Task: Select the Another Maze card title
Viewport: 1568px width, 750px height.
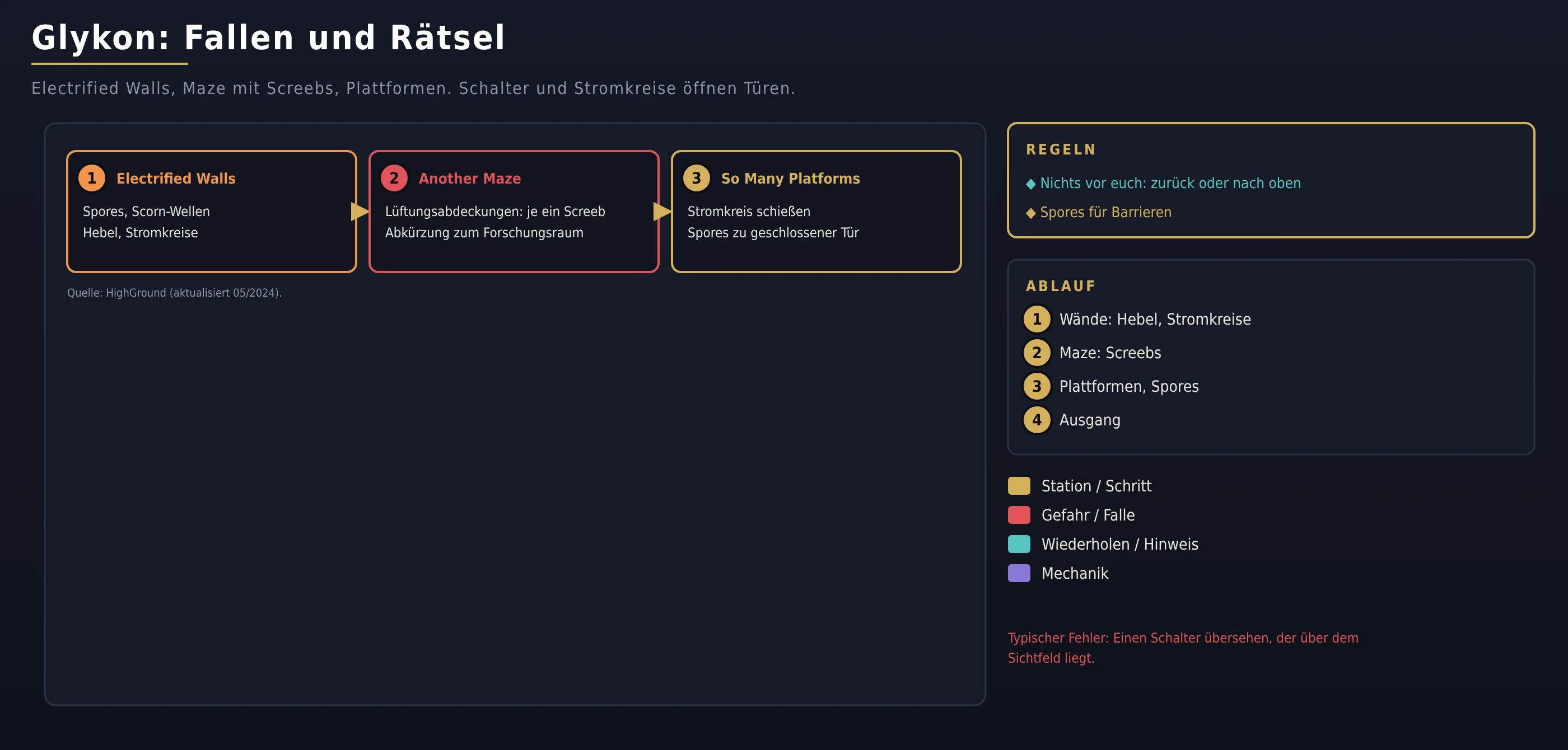Action: point(470,178)
